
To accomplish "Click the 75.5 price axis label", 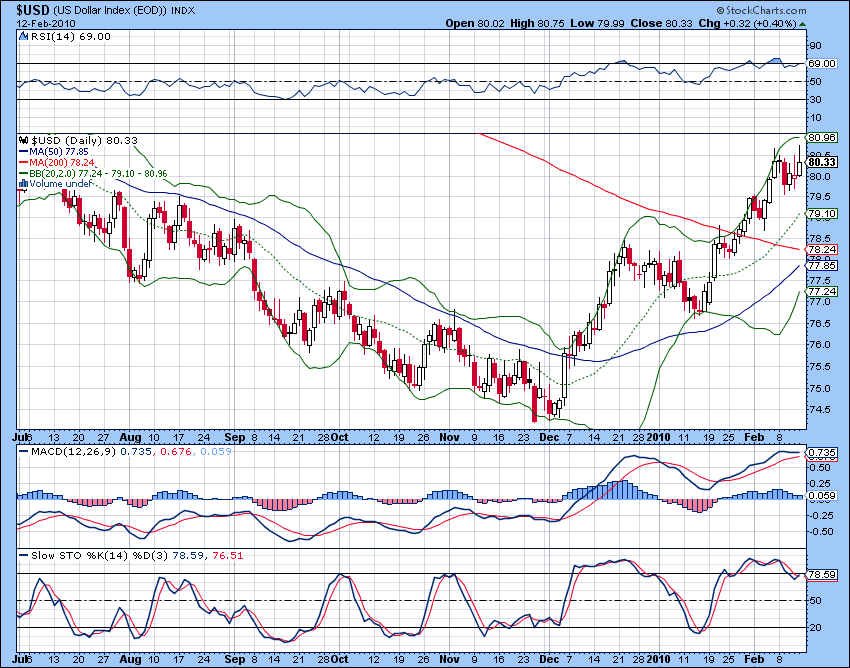I will pyautogui.click(x=819, y=367).
